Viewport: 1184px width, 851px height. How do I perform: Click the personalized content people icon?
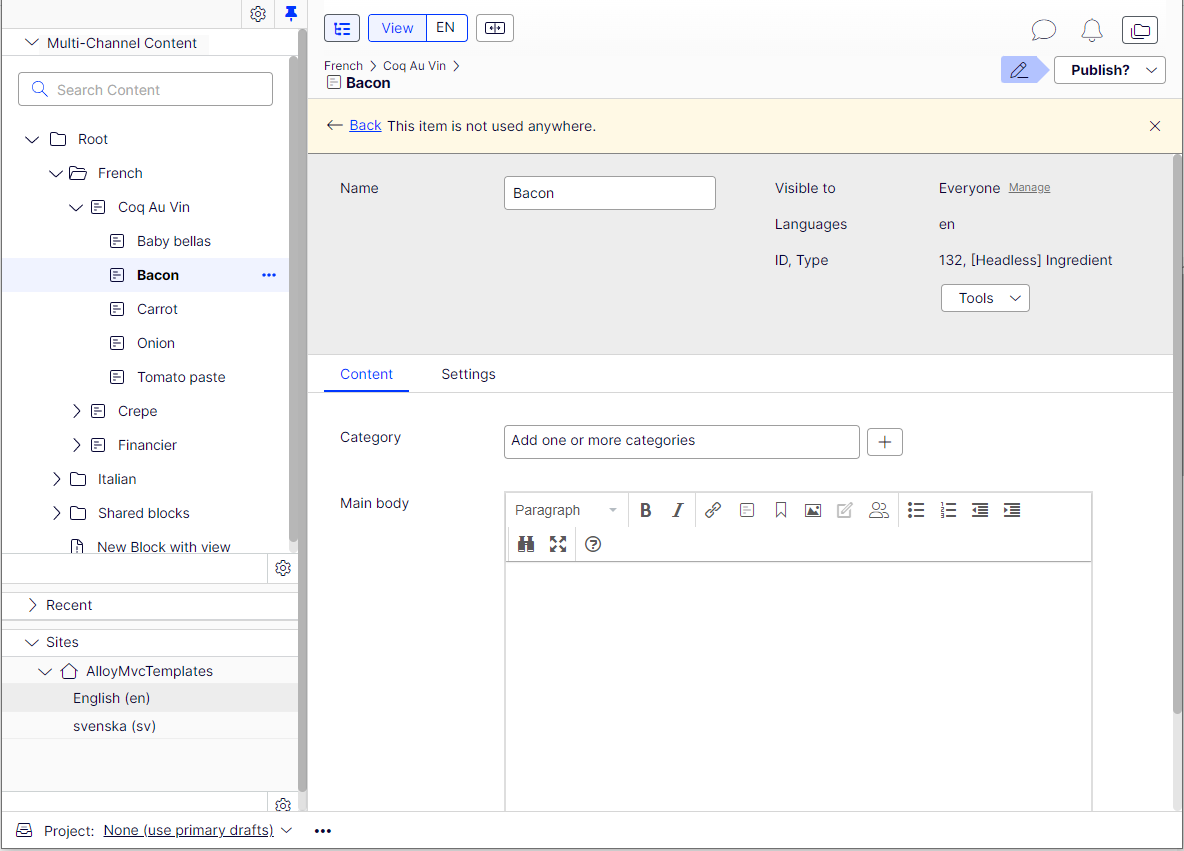[878, 510]
